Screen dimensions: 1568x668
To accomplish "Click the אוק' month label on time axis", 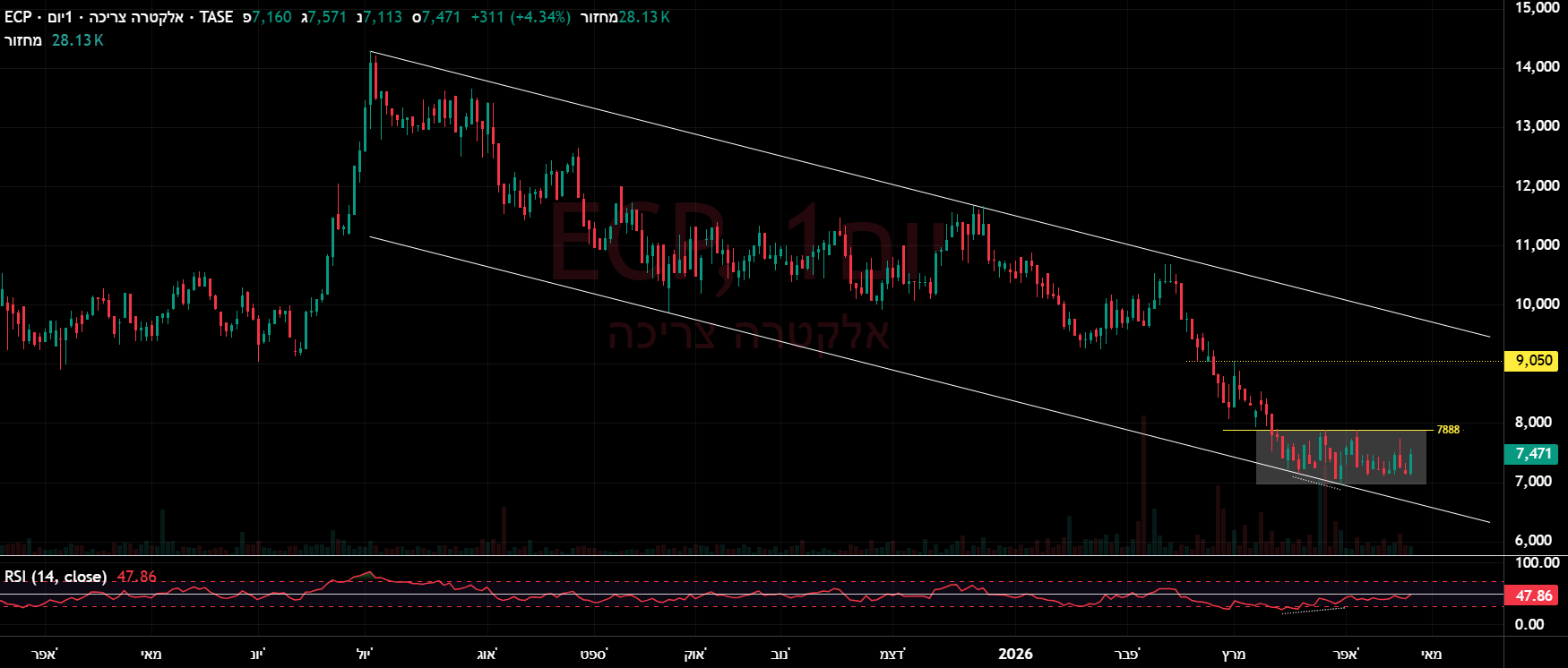I will pyautogui.click(x=694, y=655).
